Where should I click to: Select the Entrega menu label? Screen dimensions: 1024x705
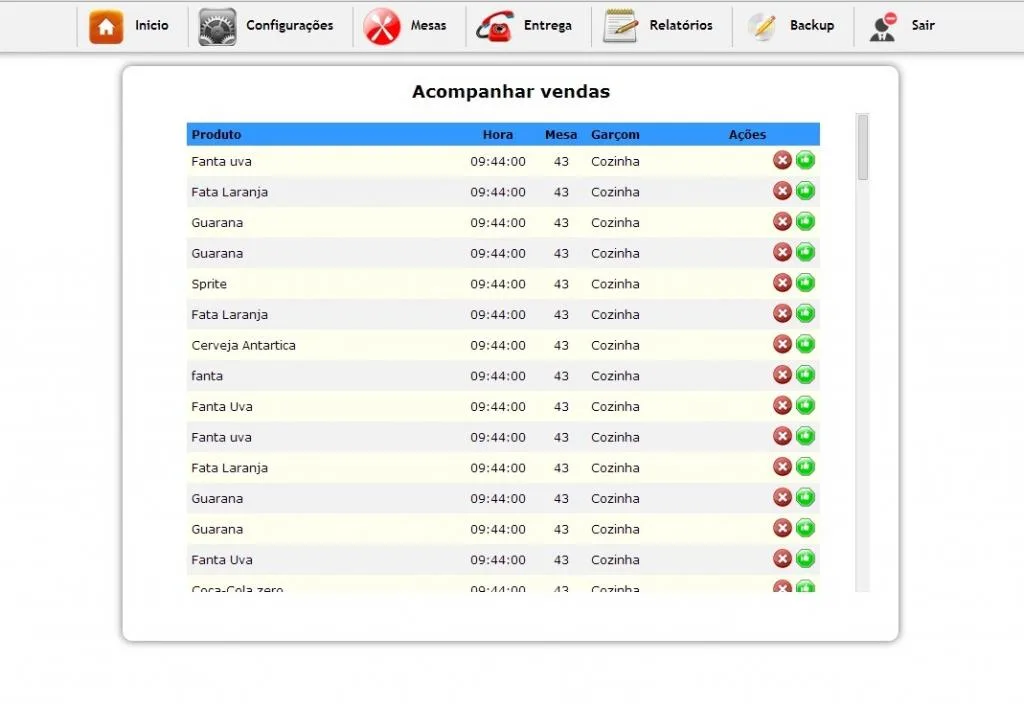pos(547,25)
